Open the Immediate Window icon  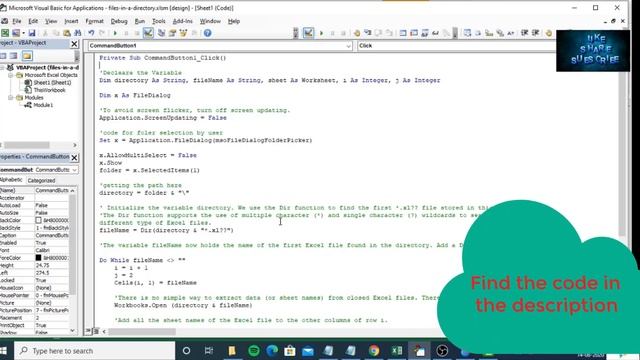coord(414,33)
